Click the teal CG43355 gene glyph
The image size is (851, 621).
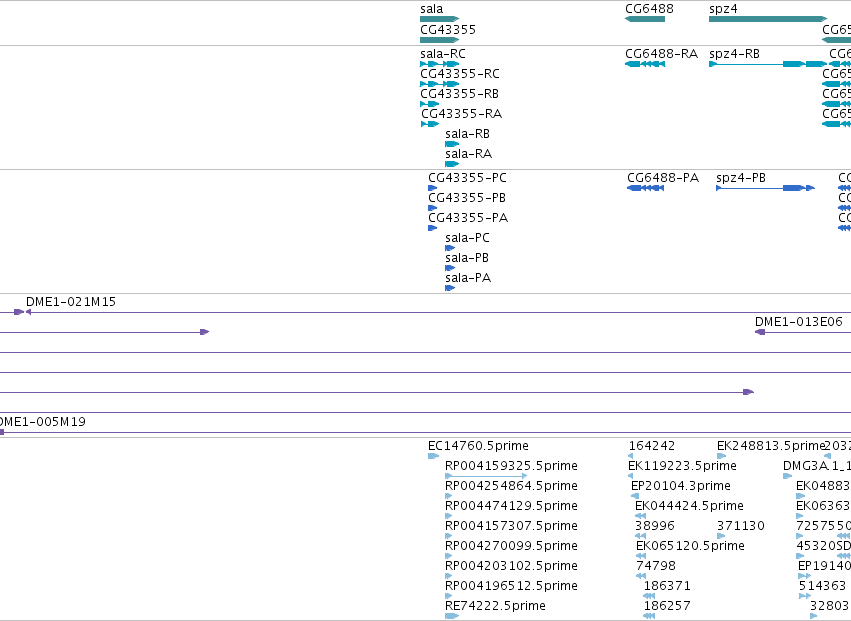[x=440, y=40]
